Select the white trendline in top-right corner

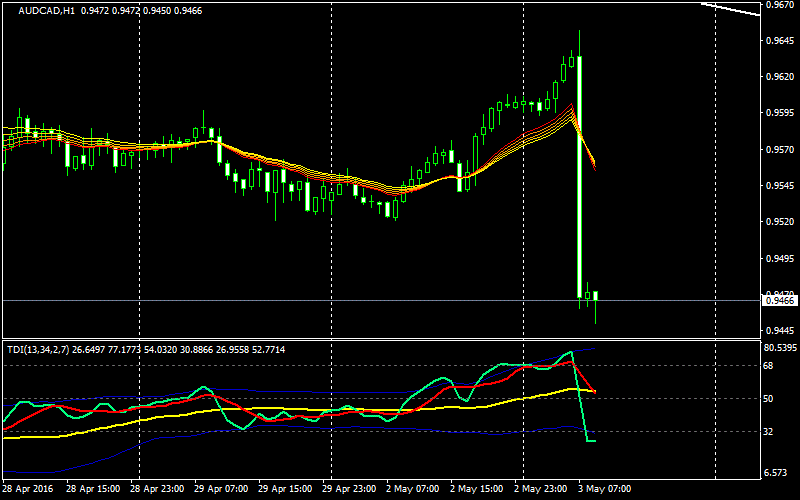(x=730, y=9)
